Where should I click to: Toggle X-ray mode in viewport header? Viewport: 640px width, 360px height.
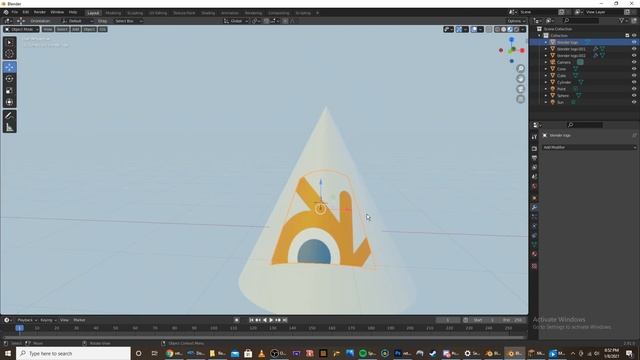pyautogui.click(x=489, y=29)
